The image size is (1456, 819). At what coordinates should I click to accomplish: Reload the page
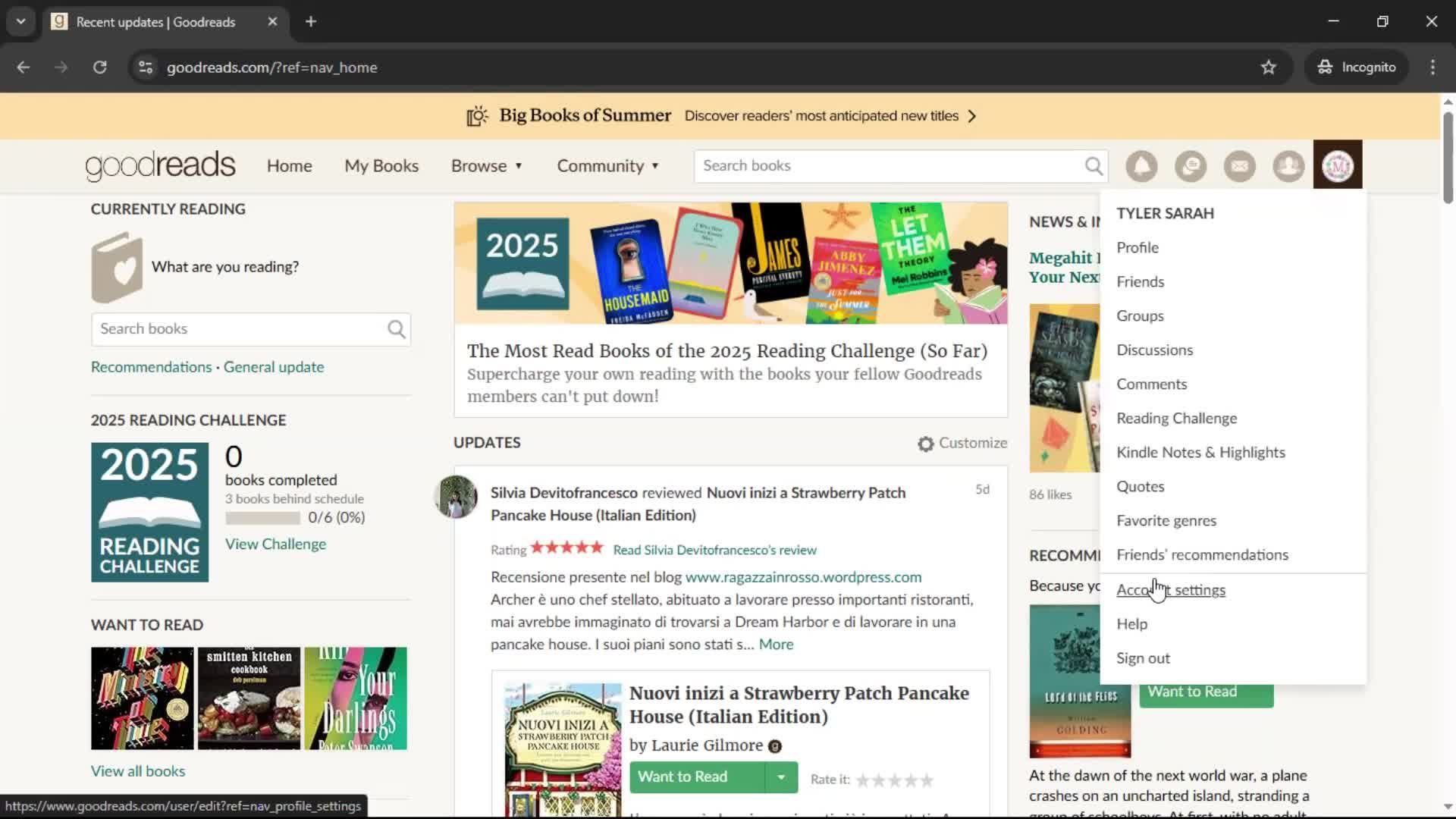pyautogui.click(x=99, y=67)
